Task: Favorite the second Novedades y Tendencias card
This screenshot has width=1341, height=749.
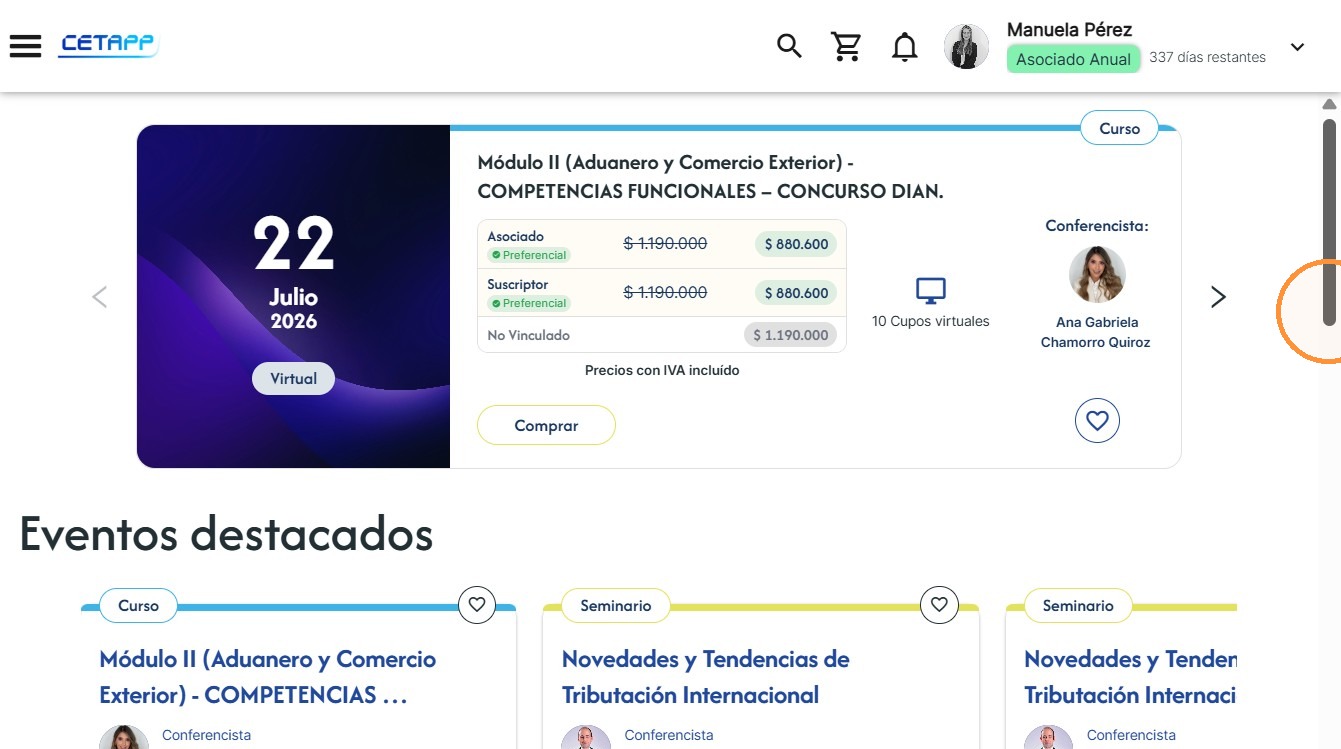Action: click(939, 605)
